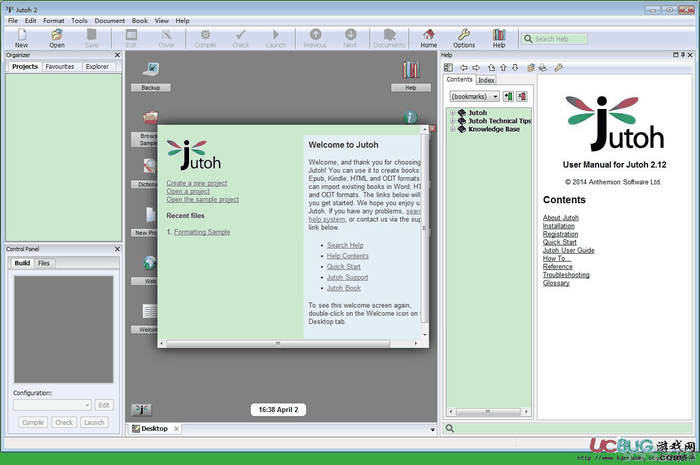Screen dimensions: 700x465
Task: Click the Jutoh dragonfly icon on desktop bottom
Action: [x=142, y=410]
